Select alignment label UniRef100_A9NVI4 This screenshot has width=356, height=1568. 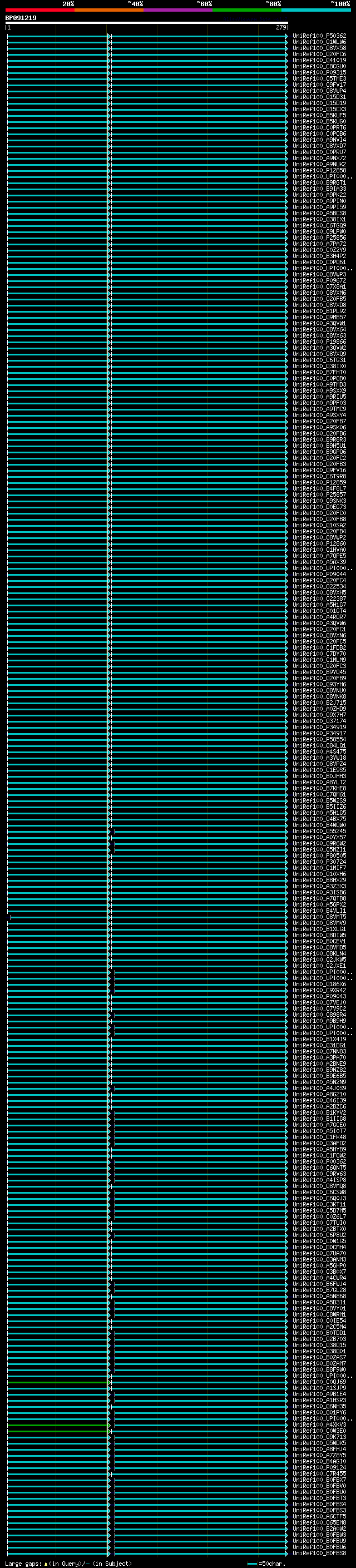pyautogui.click(x=319, y=140)
